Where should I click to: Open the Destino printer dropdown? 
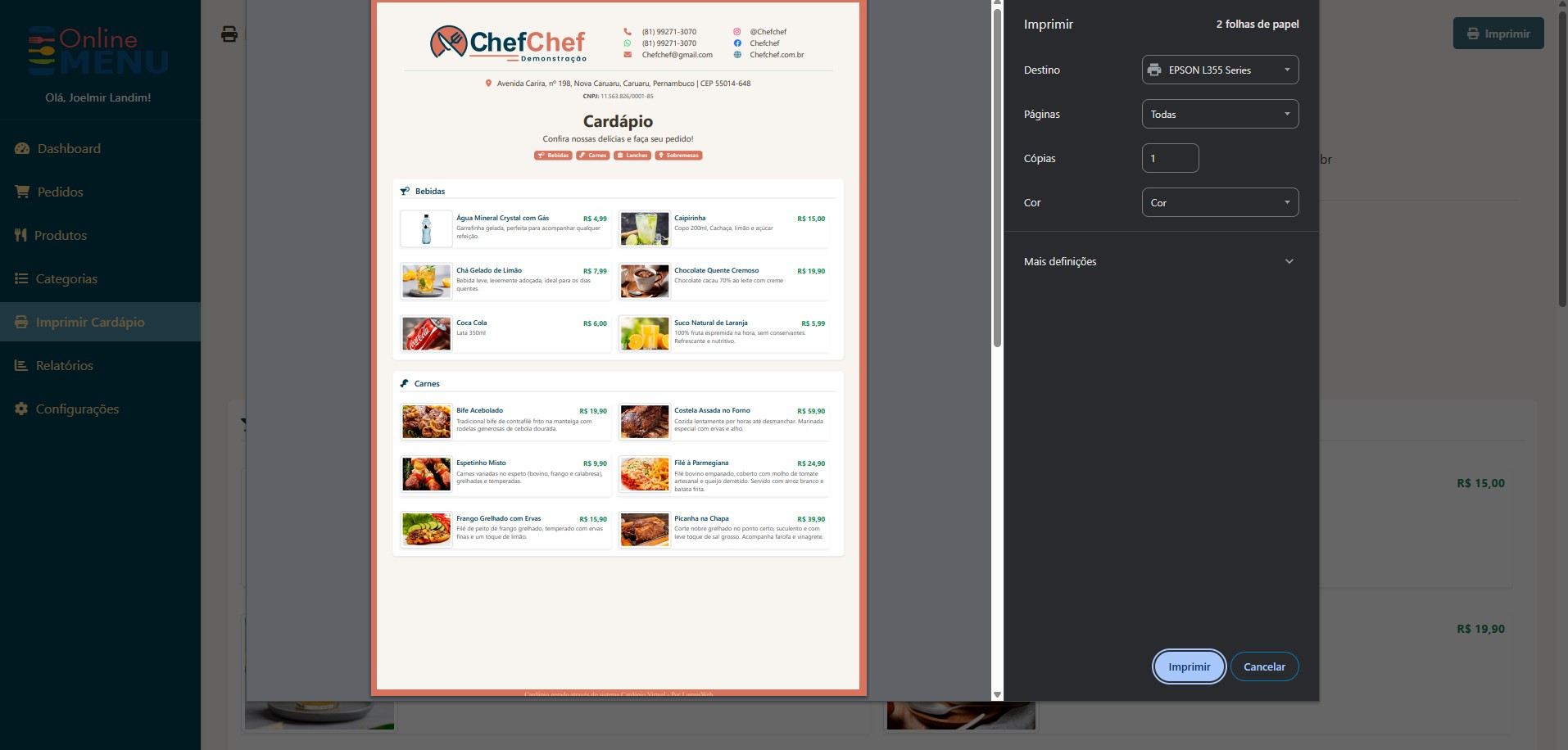[1219, 70]
